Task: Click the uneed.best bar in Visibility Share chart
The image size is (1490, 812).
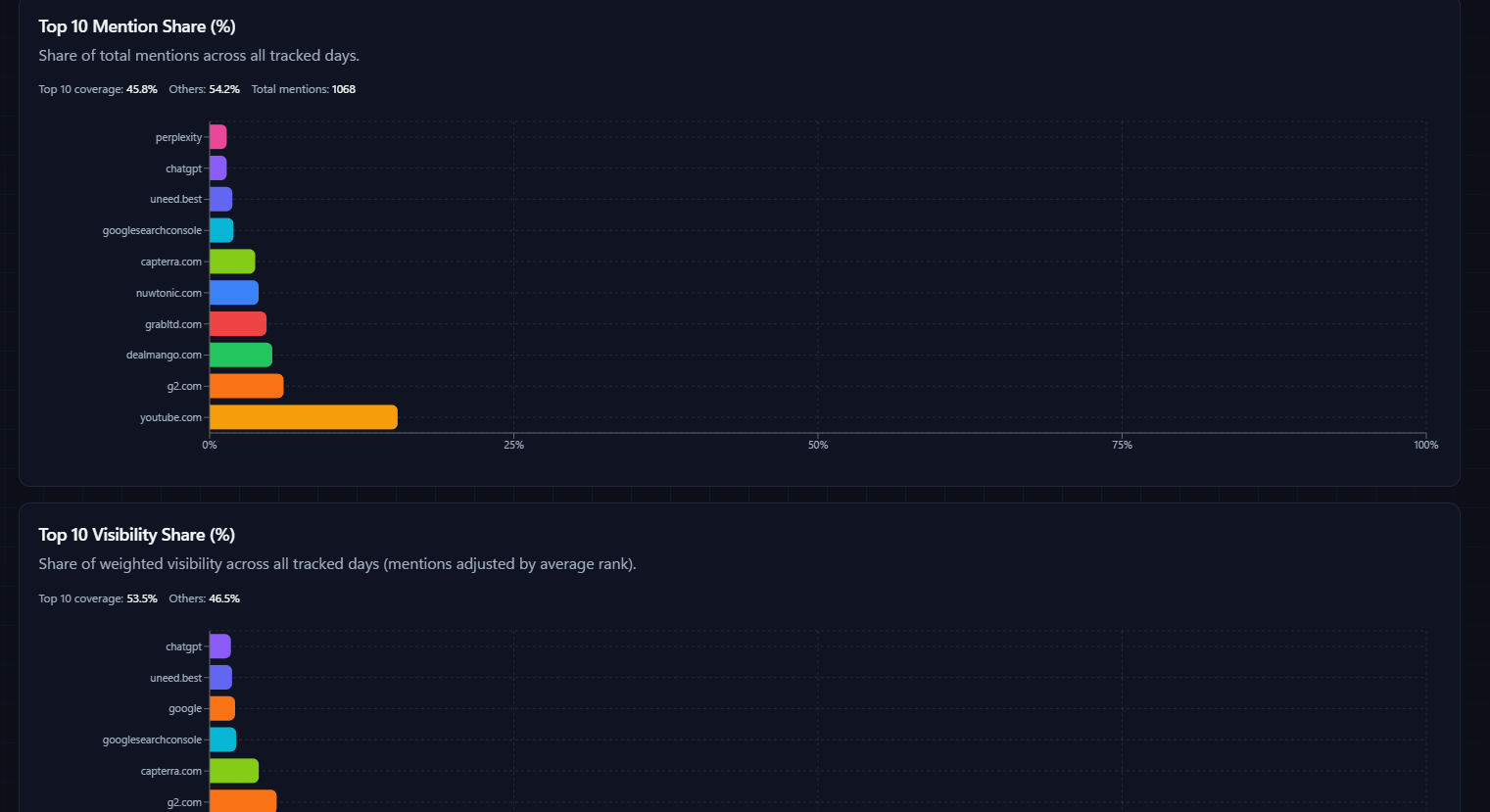Action: coord(220,678)
